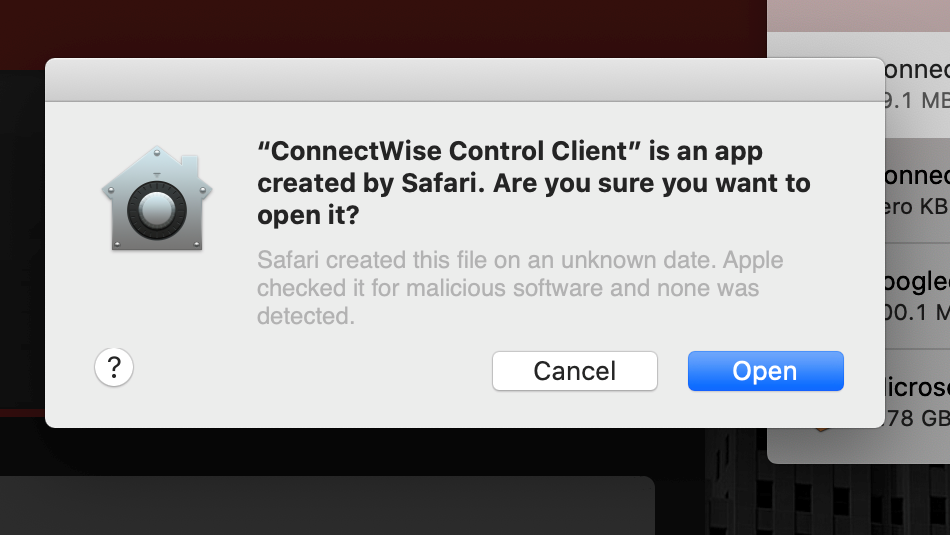
Task: Click the Zero KB file size label
Action: click(x=917, y=206)
